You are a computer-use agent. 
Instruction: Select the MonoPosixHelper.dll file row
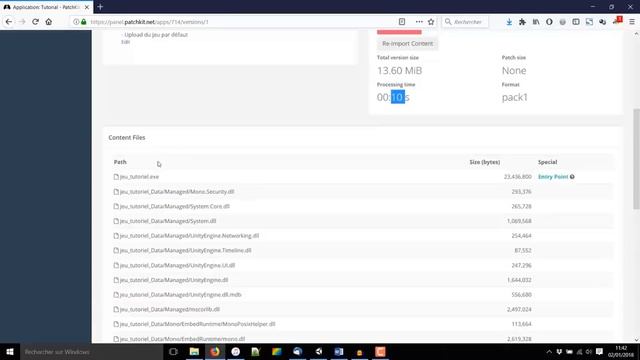click(x=363, y=324)
